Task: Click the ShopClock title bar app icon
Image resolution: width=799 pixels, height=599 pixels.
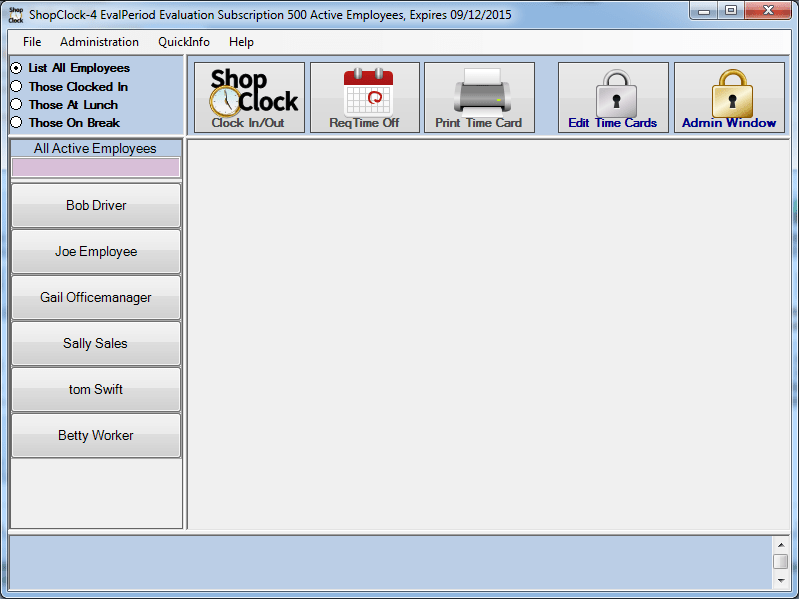Action: (x=16, y=15)
